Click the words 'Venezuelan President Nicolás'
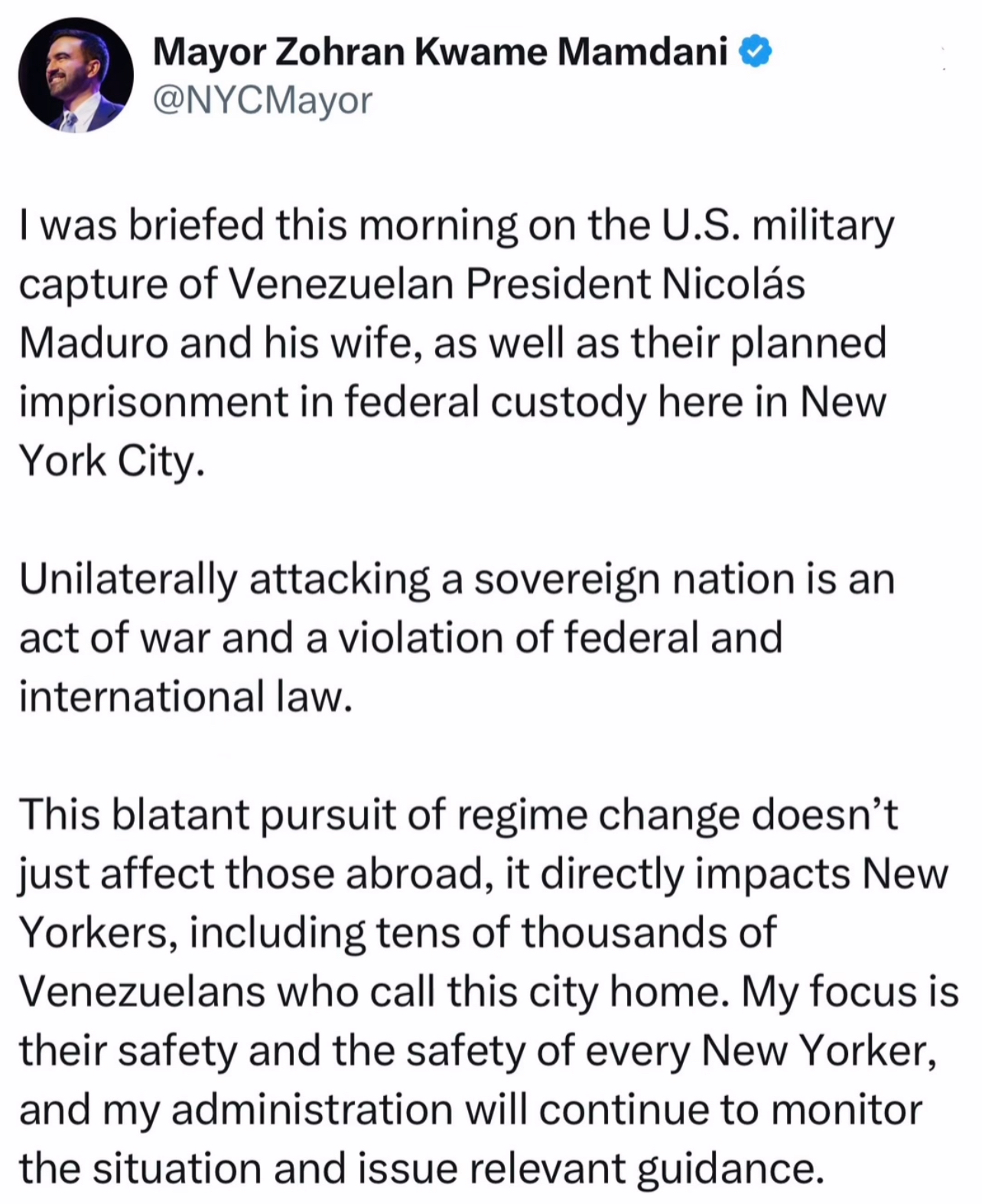This screenshot has height=1204, width=982. (x=517, y=285)
